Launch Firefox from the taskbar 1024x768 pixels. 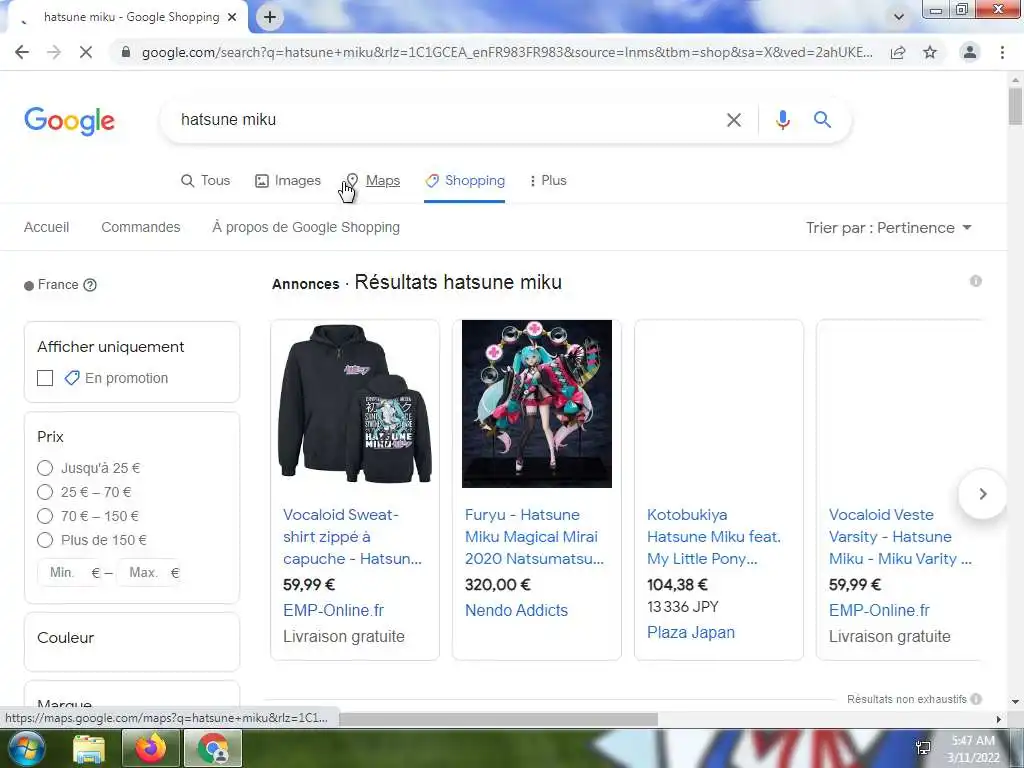tap(151, 748)
